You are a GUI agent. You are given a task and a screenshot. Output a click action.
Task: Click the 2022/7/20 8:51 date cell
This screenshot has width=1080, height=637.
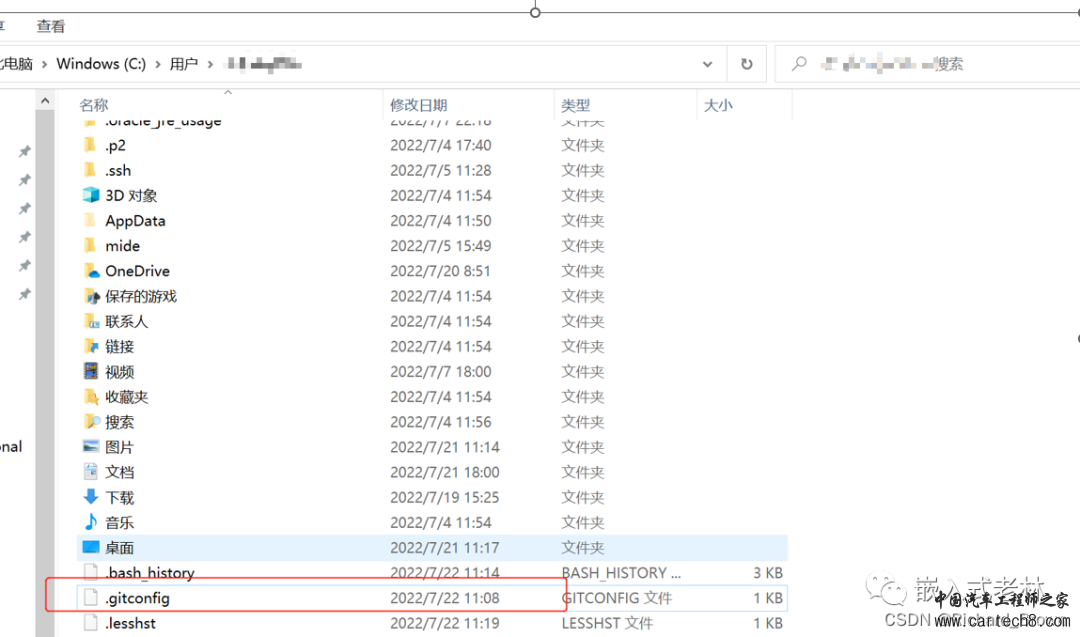tap(440, 271)
